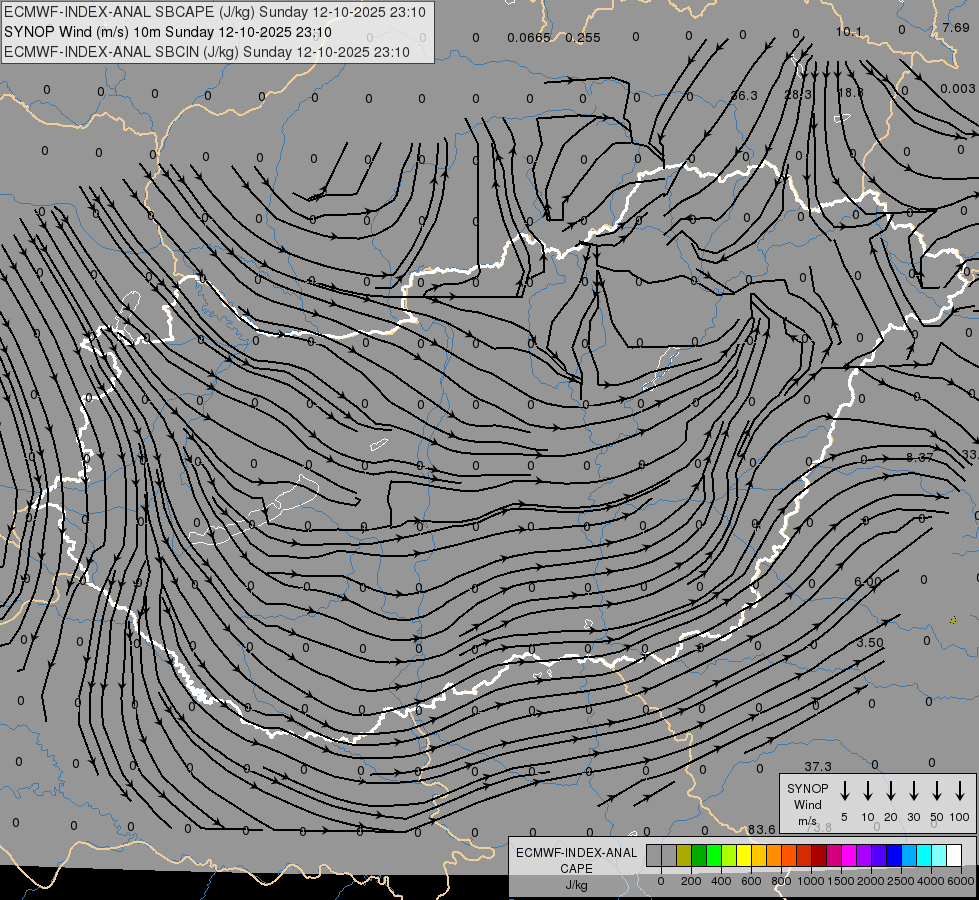Click the 400 tick on CAPE scale

(721, 881)
